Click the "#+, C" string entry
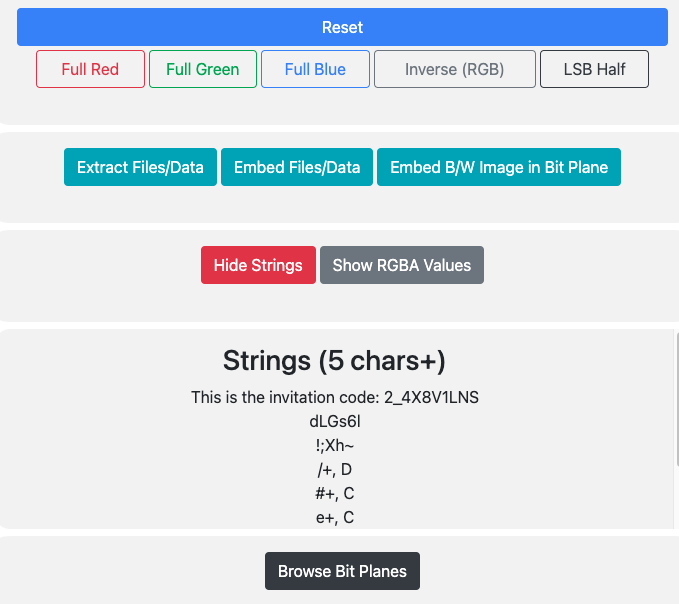 [x=335, y=493]
